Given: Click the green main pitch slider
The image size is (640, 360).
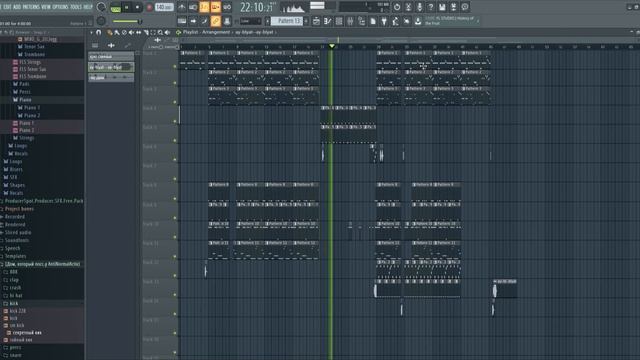Looking at the screenshot, I should click(127, 21).
